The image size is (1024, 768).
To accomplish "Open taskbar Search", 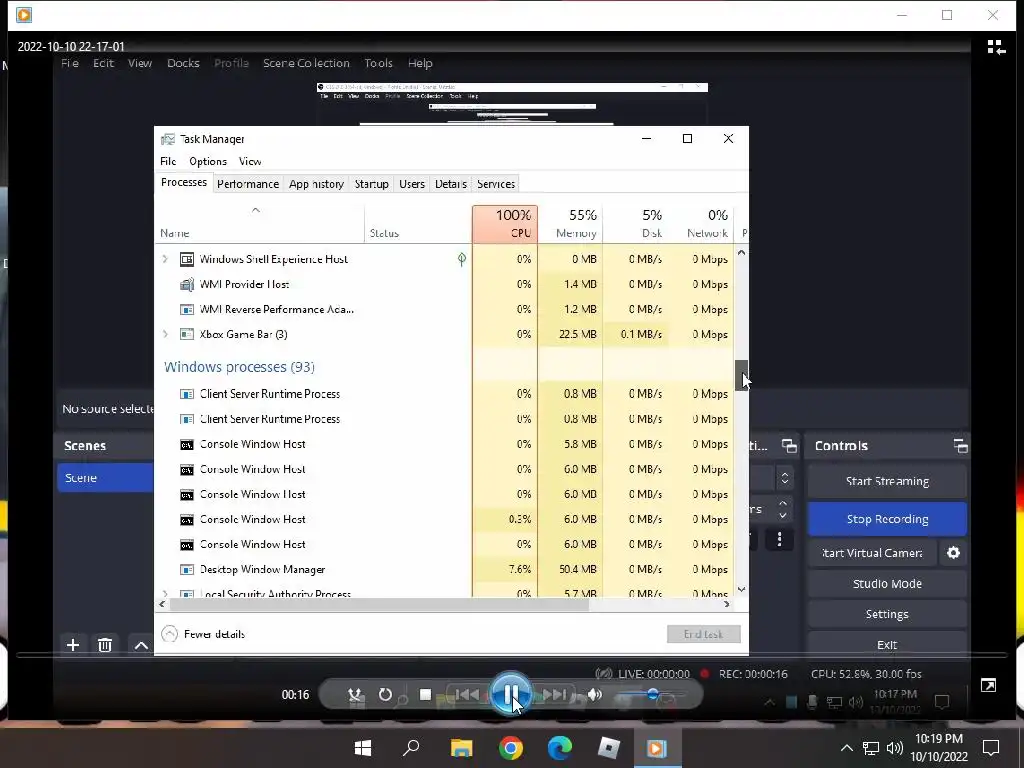I will tap(411, 747).
